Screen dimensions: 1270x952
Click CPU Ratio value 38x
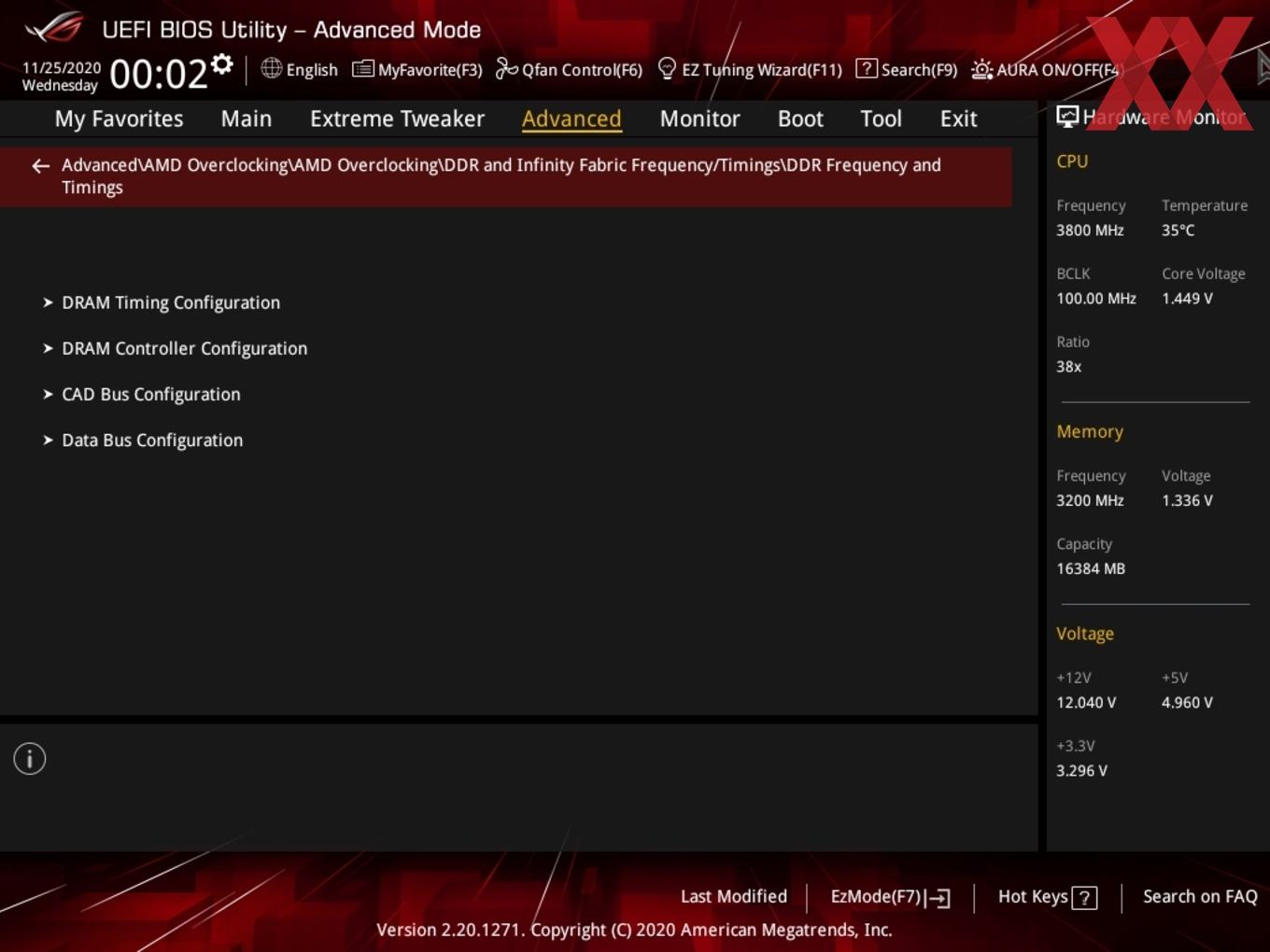pyautogui.click(x=1068, y=367)
